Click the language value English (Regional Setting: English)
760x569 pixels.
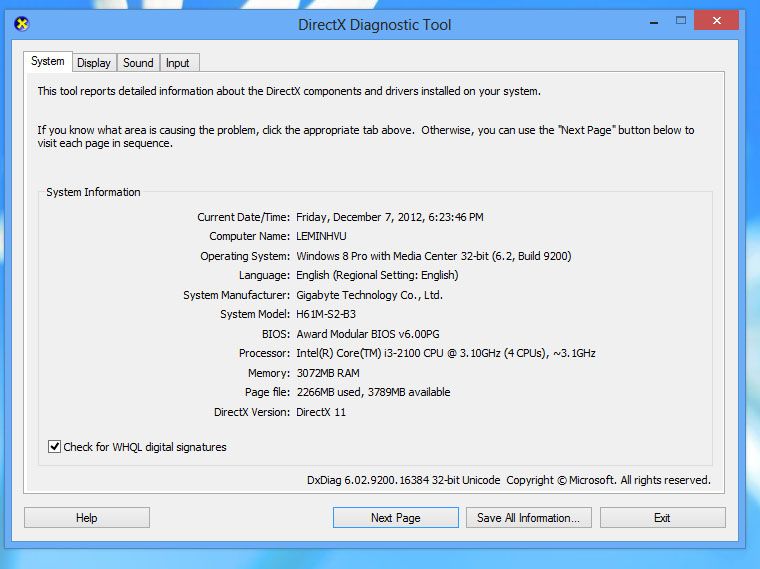coord(377,275)
